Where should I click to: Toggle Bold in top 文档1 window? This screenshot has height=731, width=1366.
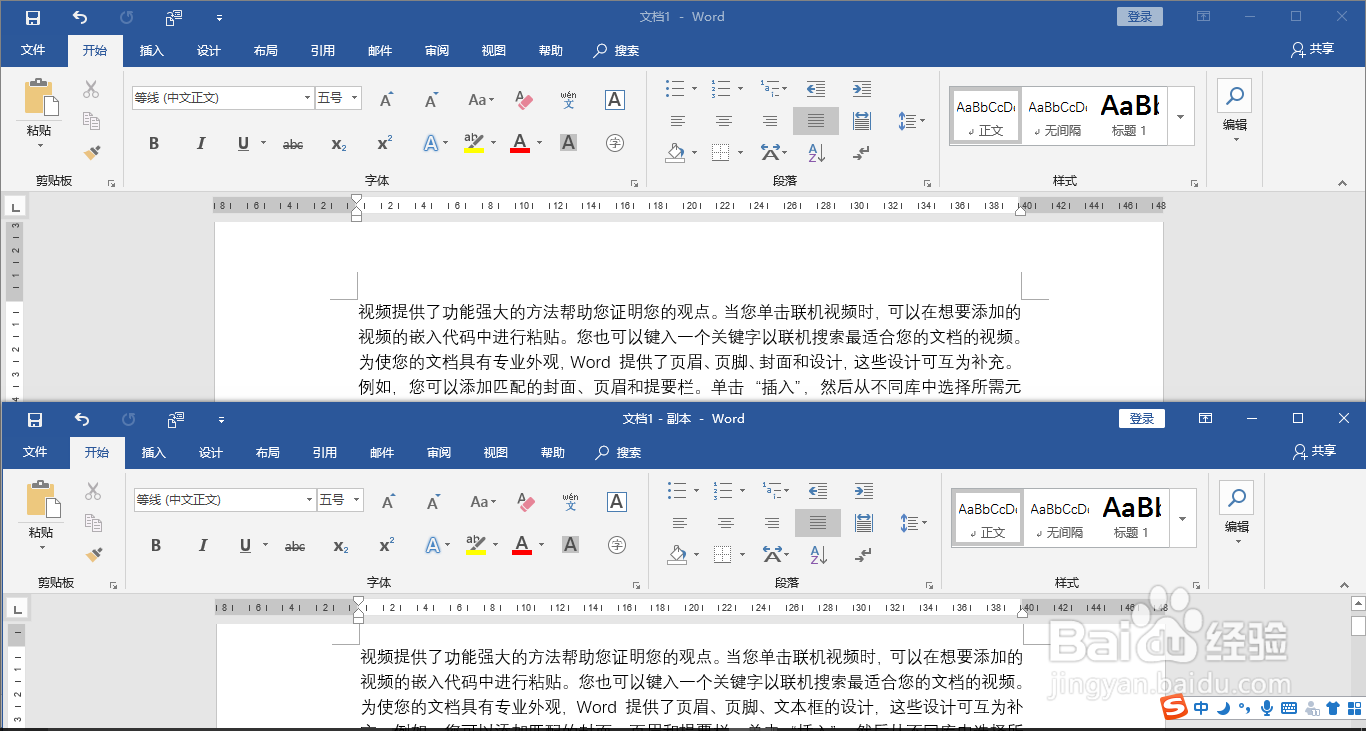click(154, 143)
